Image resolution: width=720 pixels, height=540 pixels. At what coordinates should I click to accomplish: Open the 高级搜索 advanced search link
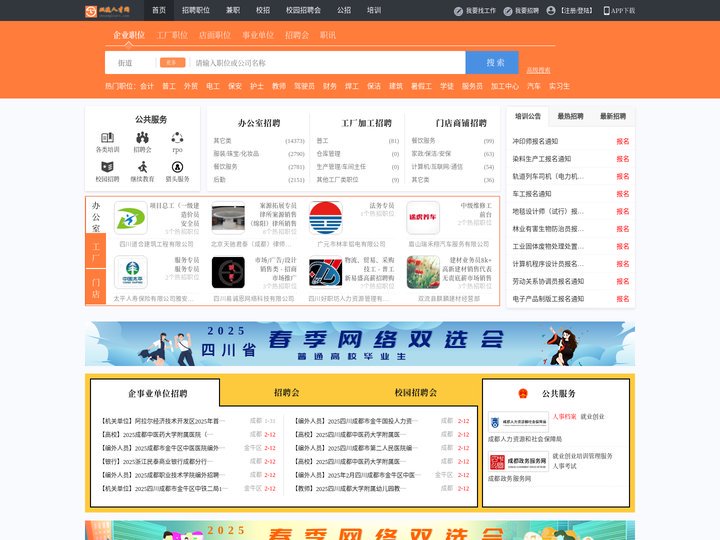(538, 70)
